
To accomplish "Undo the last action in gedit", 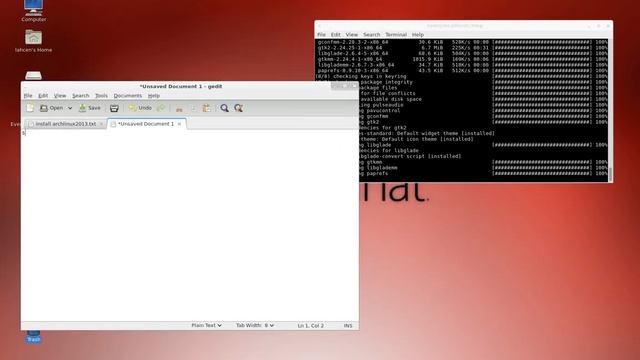I will click(140, 108).
